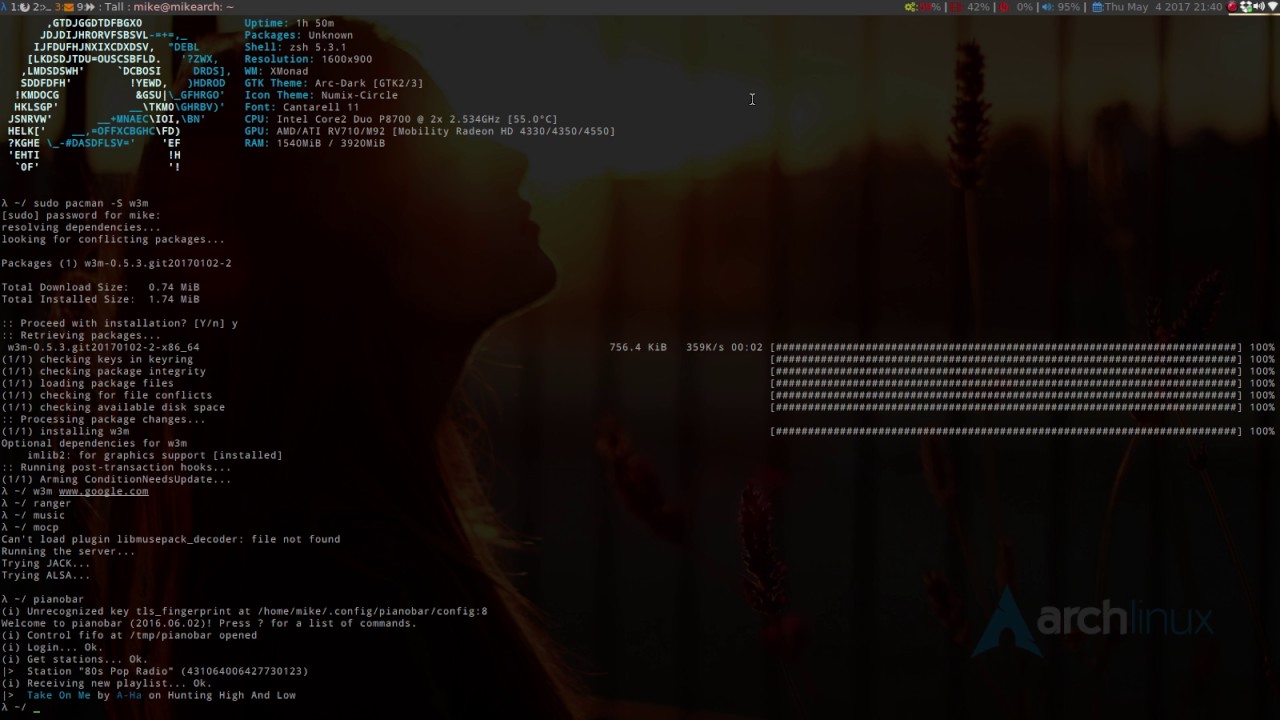Switch to workspace 2 terminal icon
This screenshot has height=720, width=1280.
coord(42,7)
